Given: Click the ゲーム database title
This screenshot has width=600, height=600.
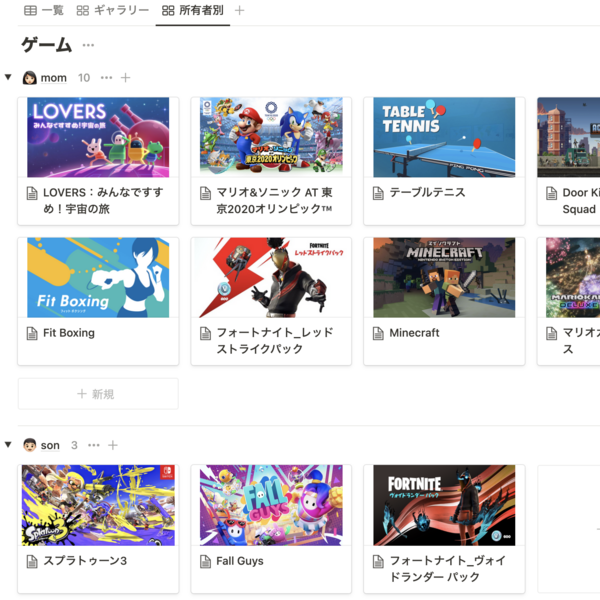Looking at the screenshot, I should point(47,45).
